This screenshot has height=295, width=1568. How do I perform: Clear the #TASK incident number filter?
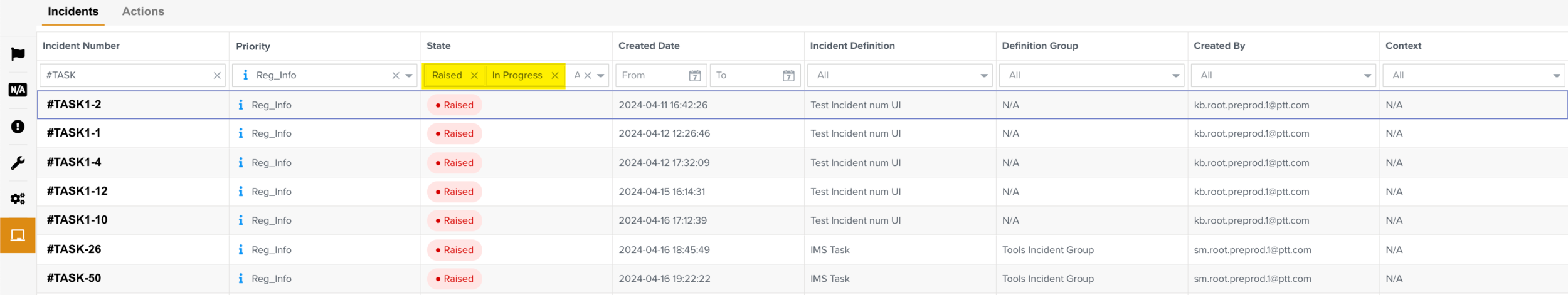[x=217, y=75]
